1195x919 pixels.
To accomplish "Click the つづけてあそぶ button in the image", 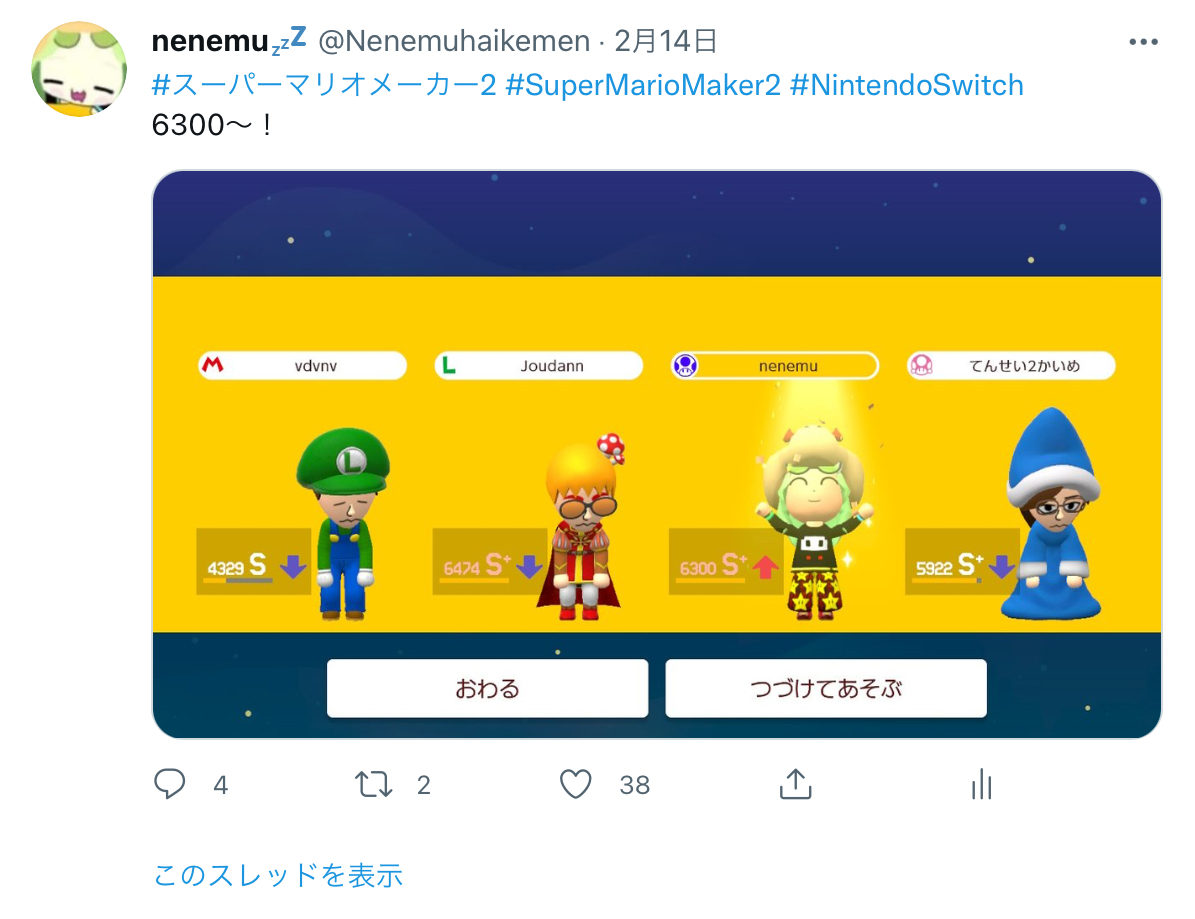I will pyautogui.click(x=826, y=688).
